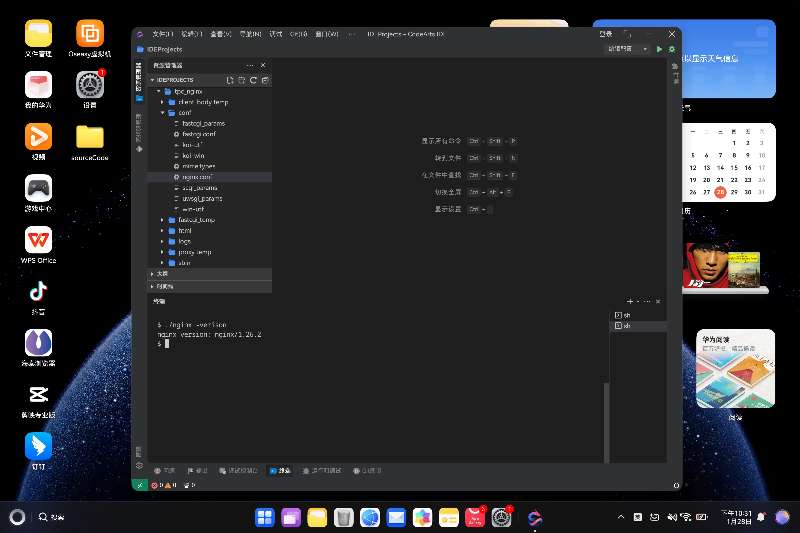Screen dimensions: 800x533
Task: Add a new terminal with plus icon
Action: pyautogui.click(x=630, y=301)
